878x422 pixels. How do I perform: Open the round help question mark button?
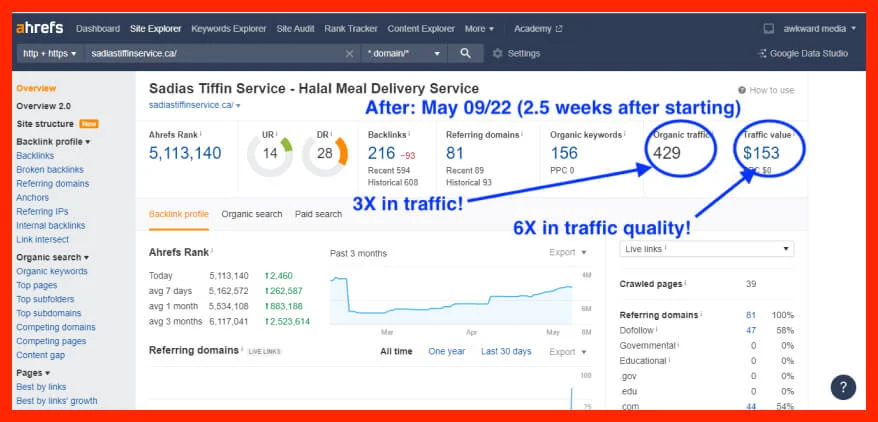click(843, 387)
